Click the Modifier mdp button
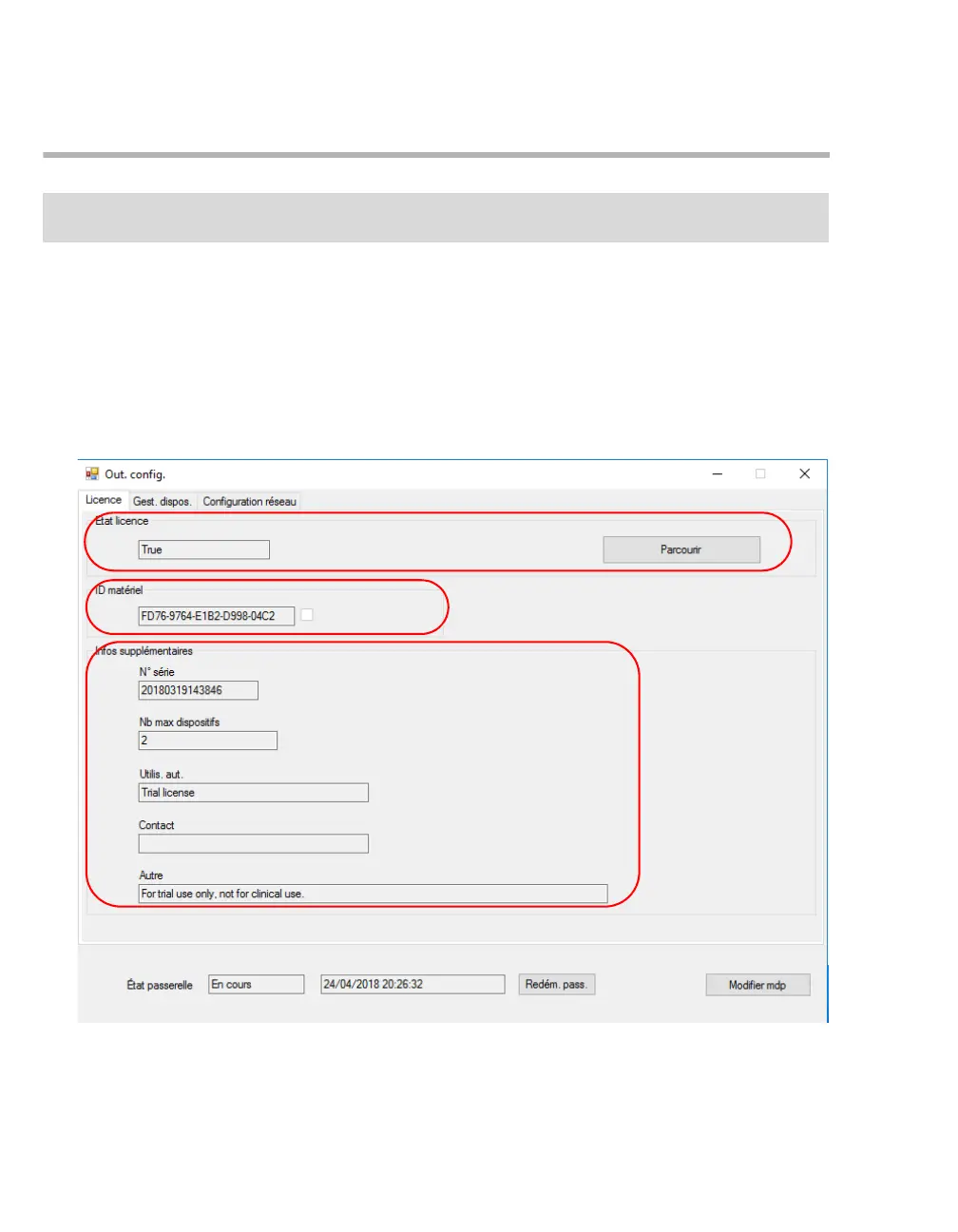Screen dimensions: 958x1232 [x=757, y=985]
